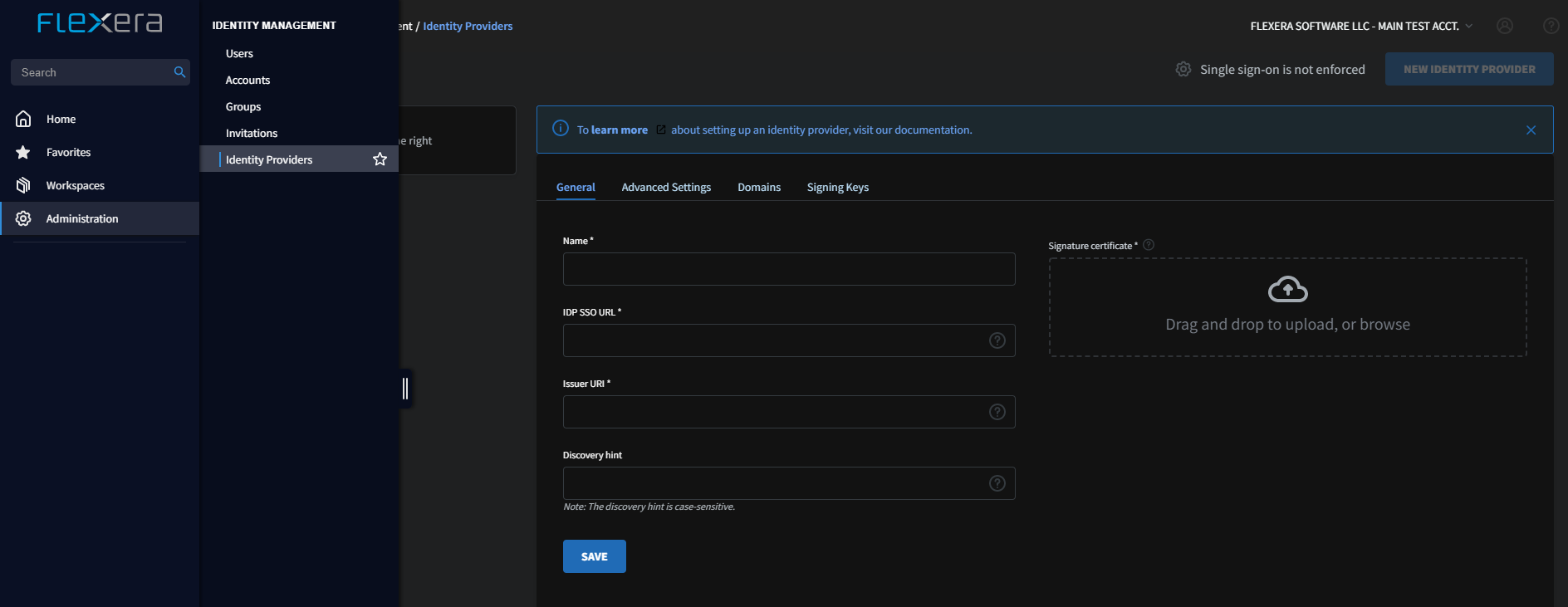The image size is (1568, 607).
Task: Switch to the Advanced Settings tab
Action: click(x=666, y=187)
